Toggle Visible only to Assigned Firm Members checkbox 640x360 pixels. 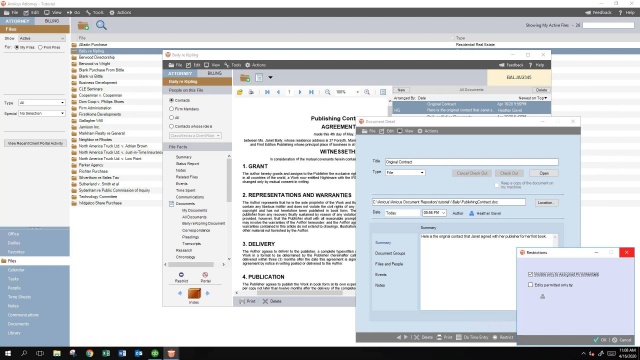coord(530,274)
